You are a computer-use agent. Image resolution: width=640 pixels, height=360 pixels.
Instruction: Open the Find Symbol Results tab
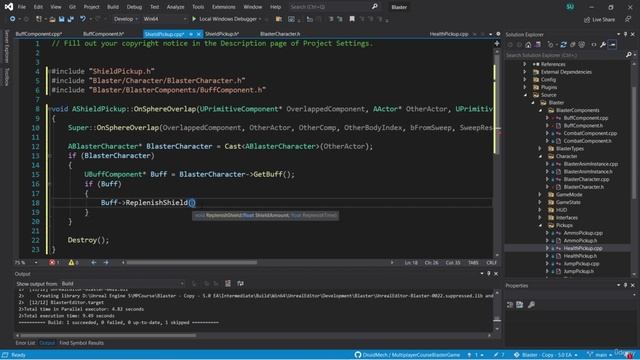pos(81,343)
